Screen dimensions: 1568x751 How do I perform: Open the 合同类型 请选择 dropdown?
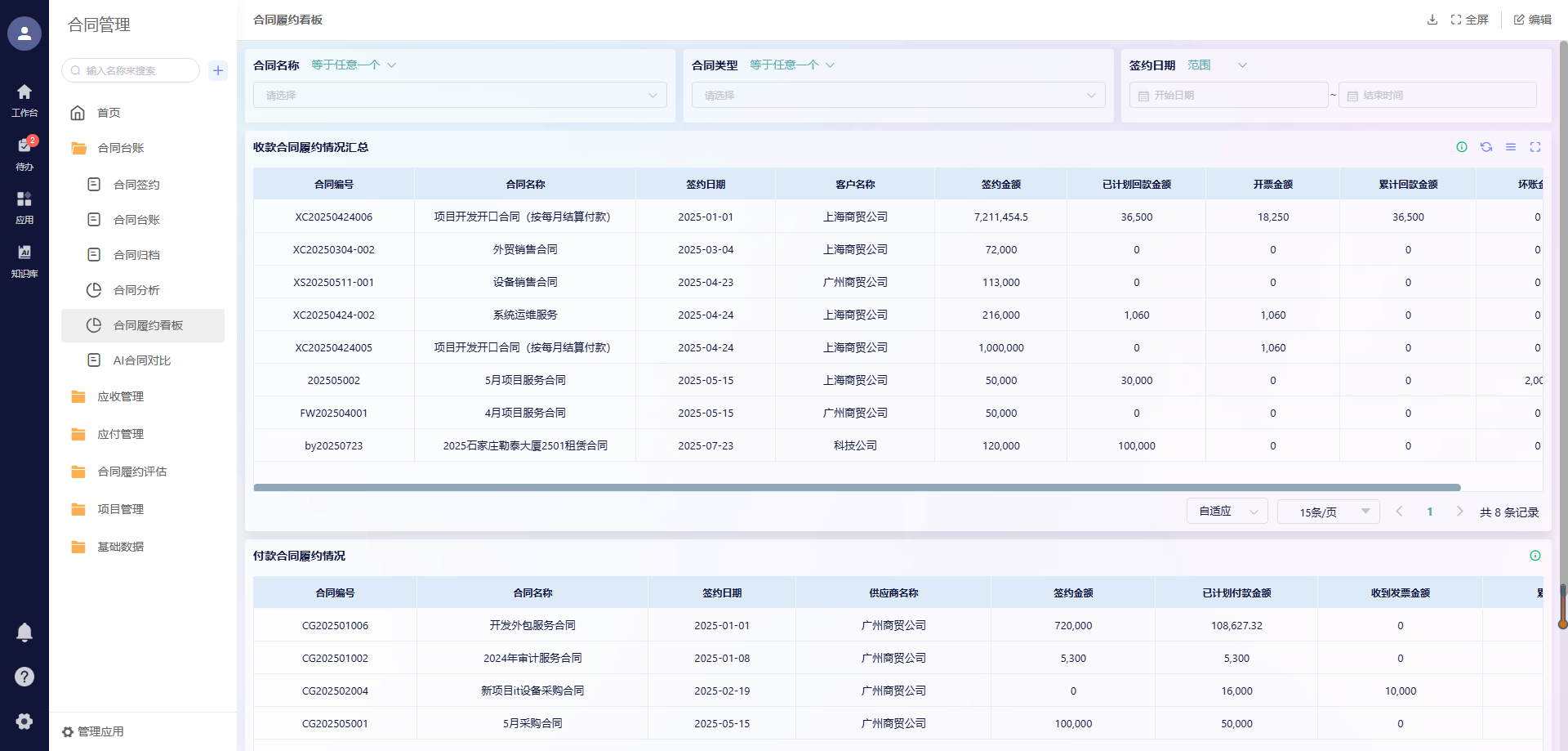898,96
